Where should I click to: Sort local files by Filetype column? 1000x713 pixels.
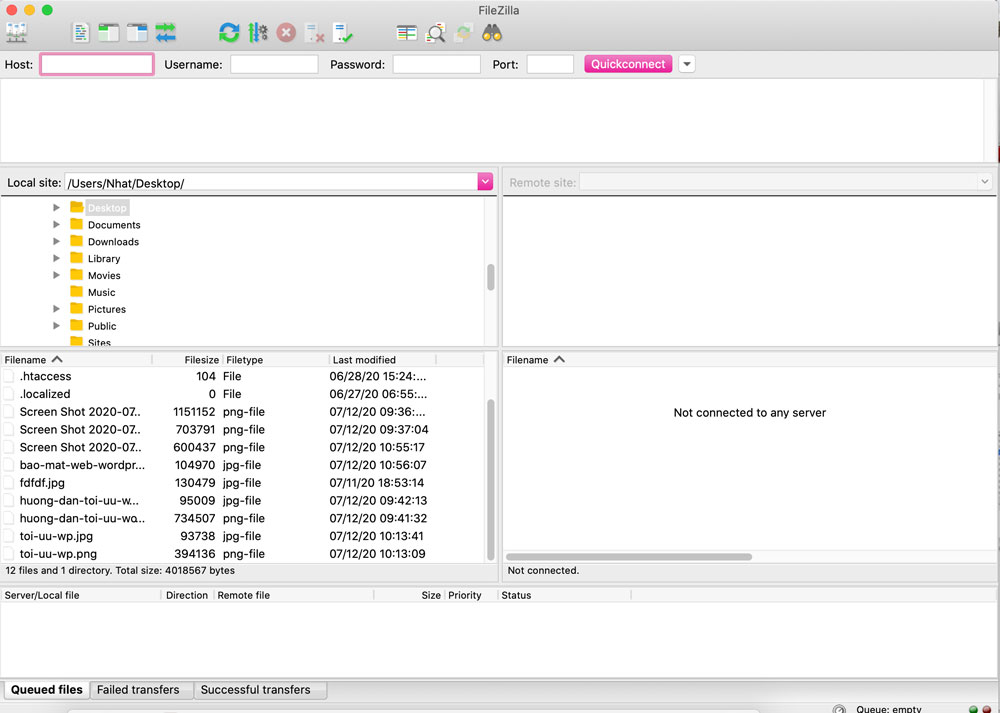tap(276, 360)
